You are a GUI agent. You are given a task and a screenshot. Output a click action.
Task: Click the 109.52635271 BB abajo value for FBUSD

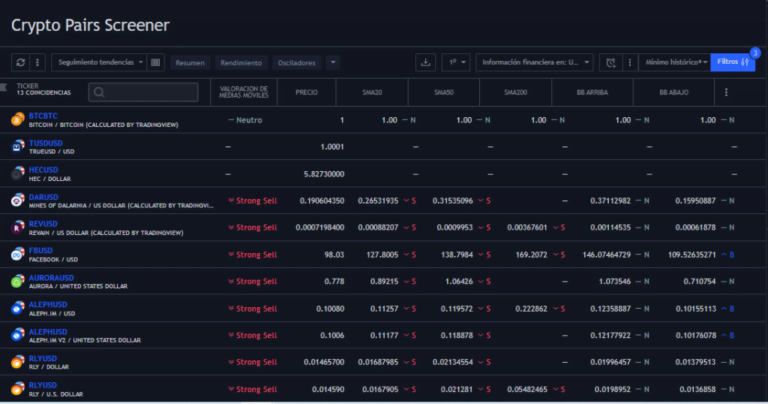692,255
